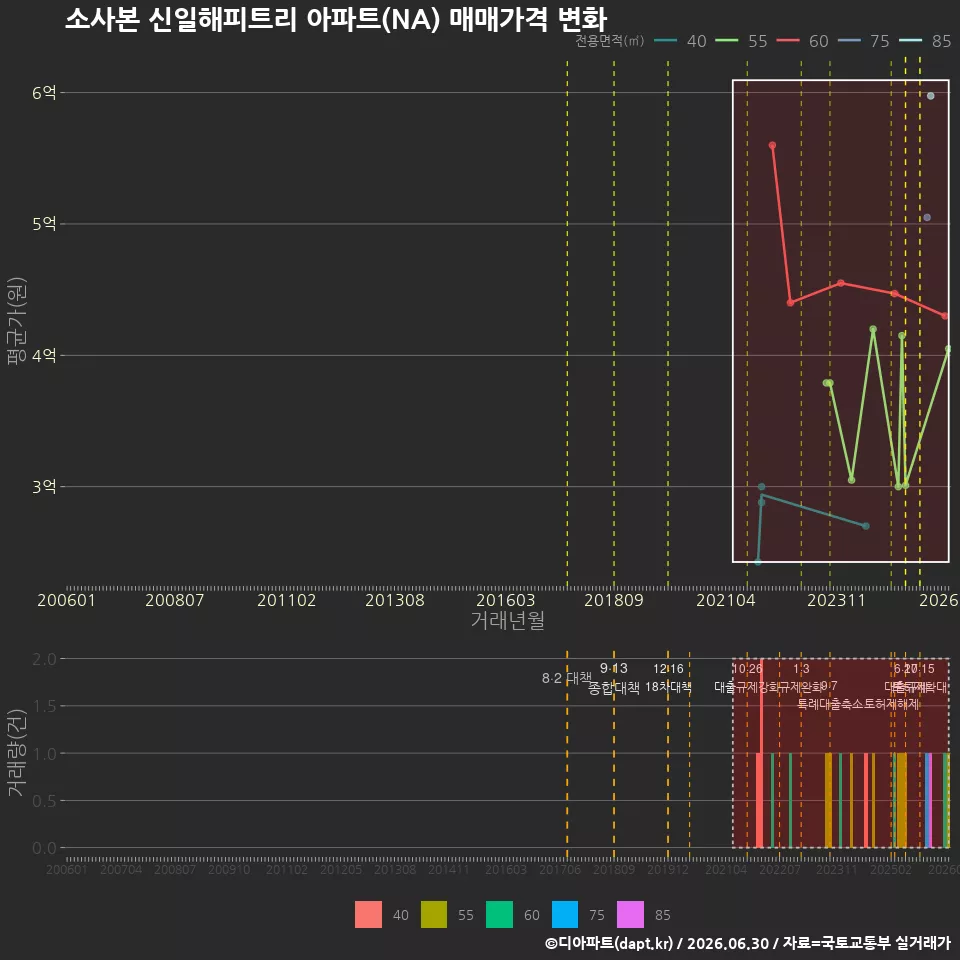Click 202104 label on price chart x-axis

[x=726, y=600]
